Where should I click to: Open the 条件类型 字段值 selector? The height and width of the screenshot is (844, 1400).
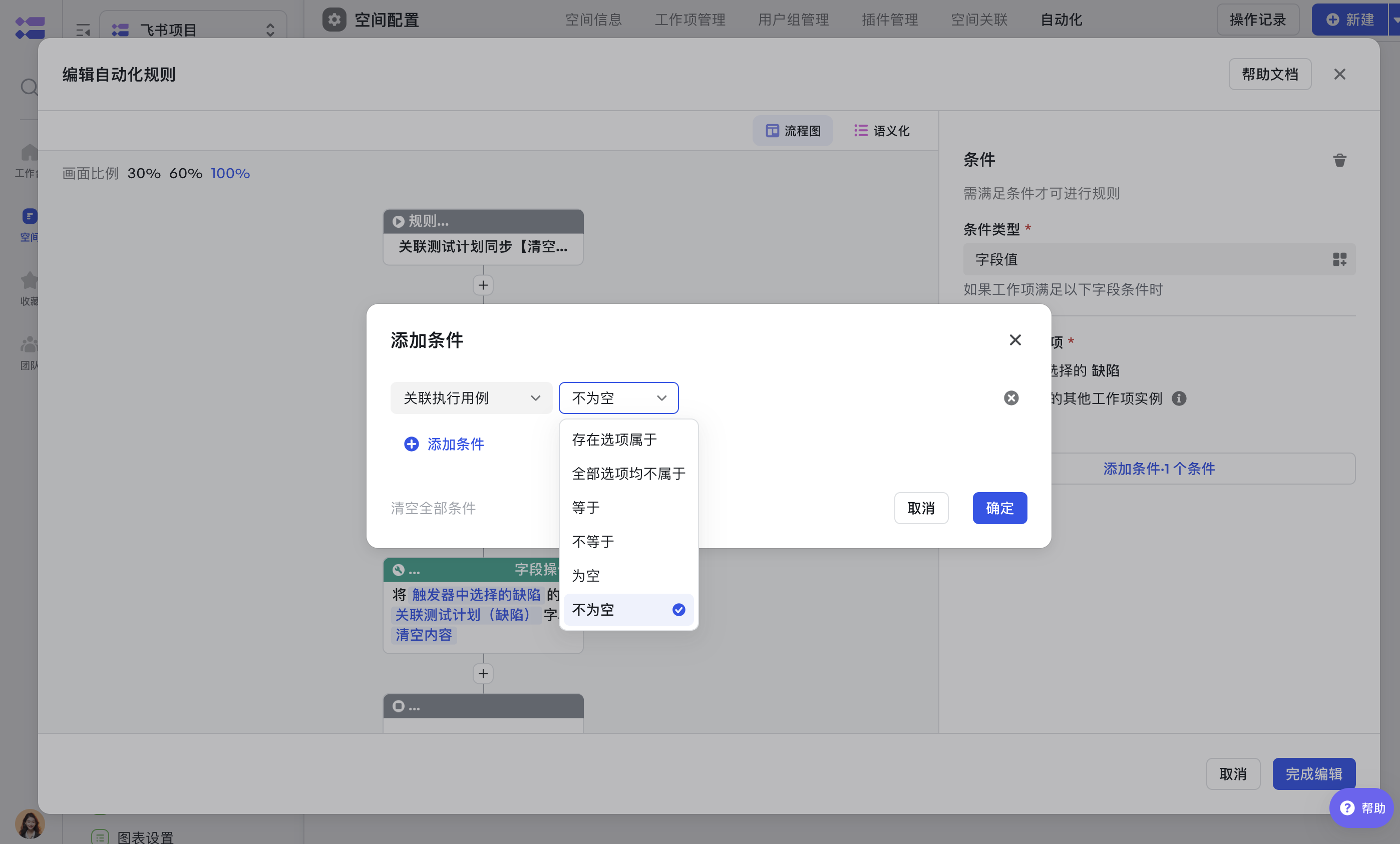pyautogui.click(x=1159, y=260)
